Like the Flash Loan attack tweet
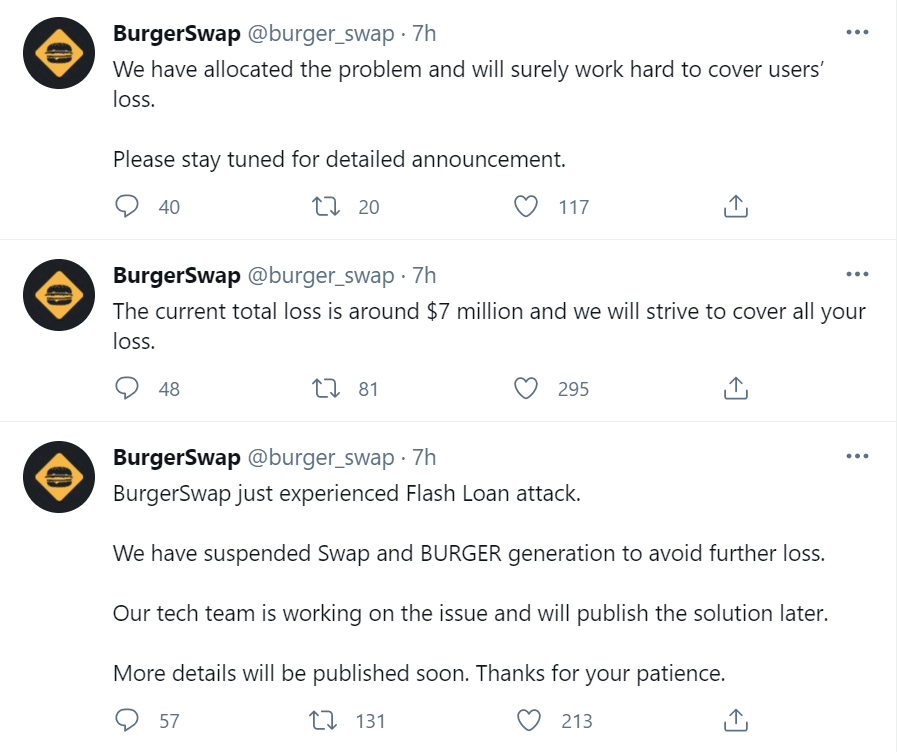The image size is (898, 752). tap(530, 721)
